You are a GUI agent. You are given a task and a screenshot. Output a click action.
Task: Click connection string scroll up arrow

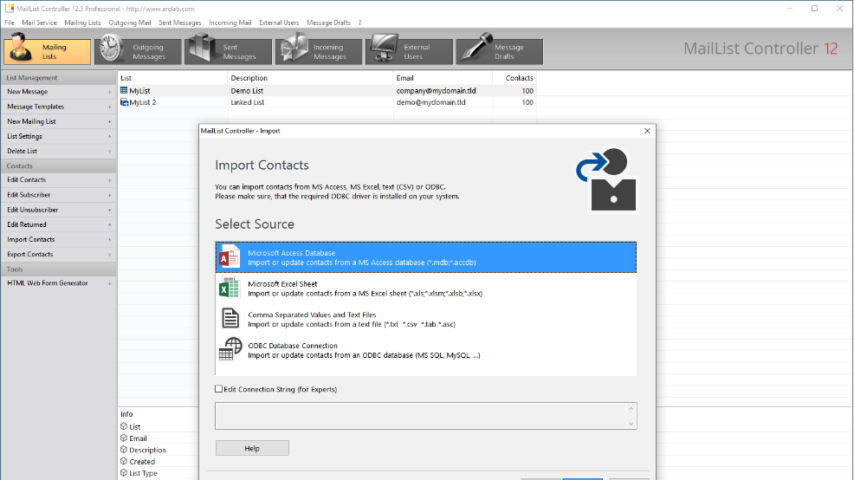point(631,409)
